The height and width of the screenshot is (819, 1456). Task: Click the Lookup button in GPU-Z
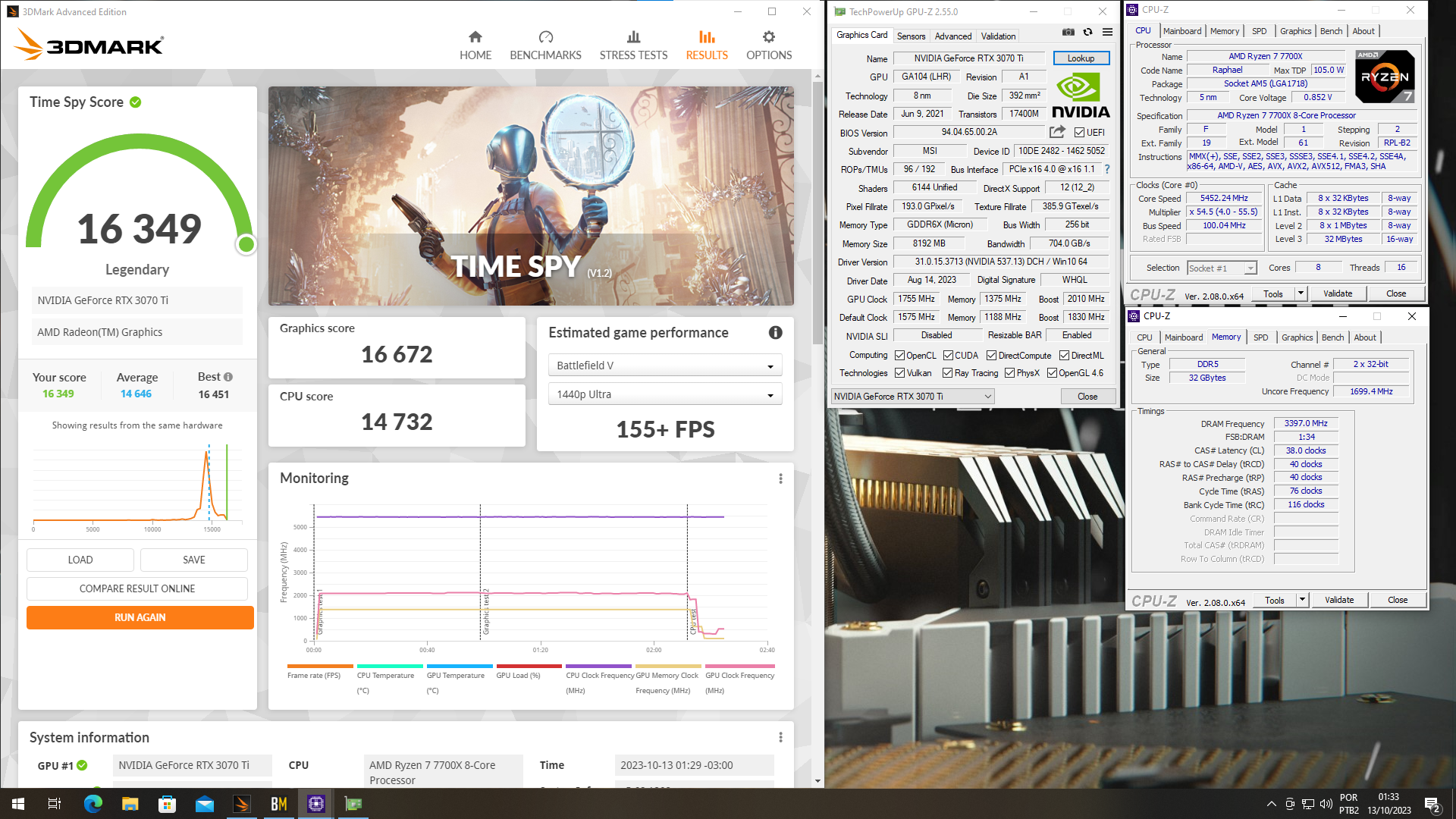(1081, 58)
